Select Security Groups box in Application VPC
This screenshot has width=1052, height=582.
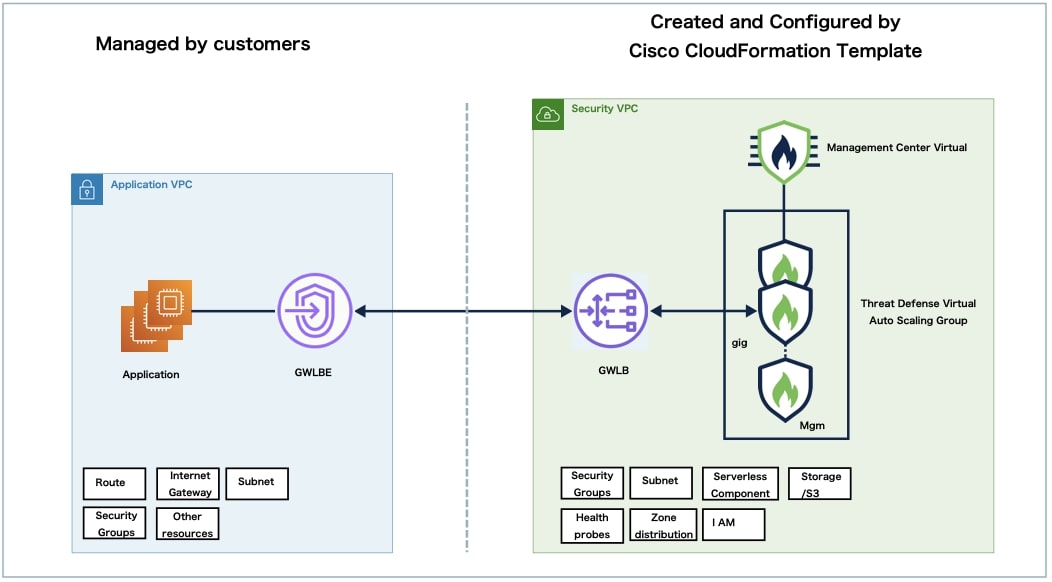(x=115, y=524)
